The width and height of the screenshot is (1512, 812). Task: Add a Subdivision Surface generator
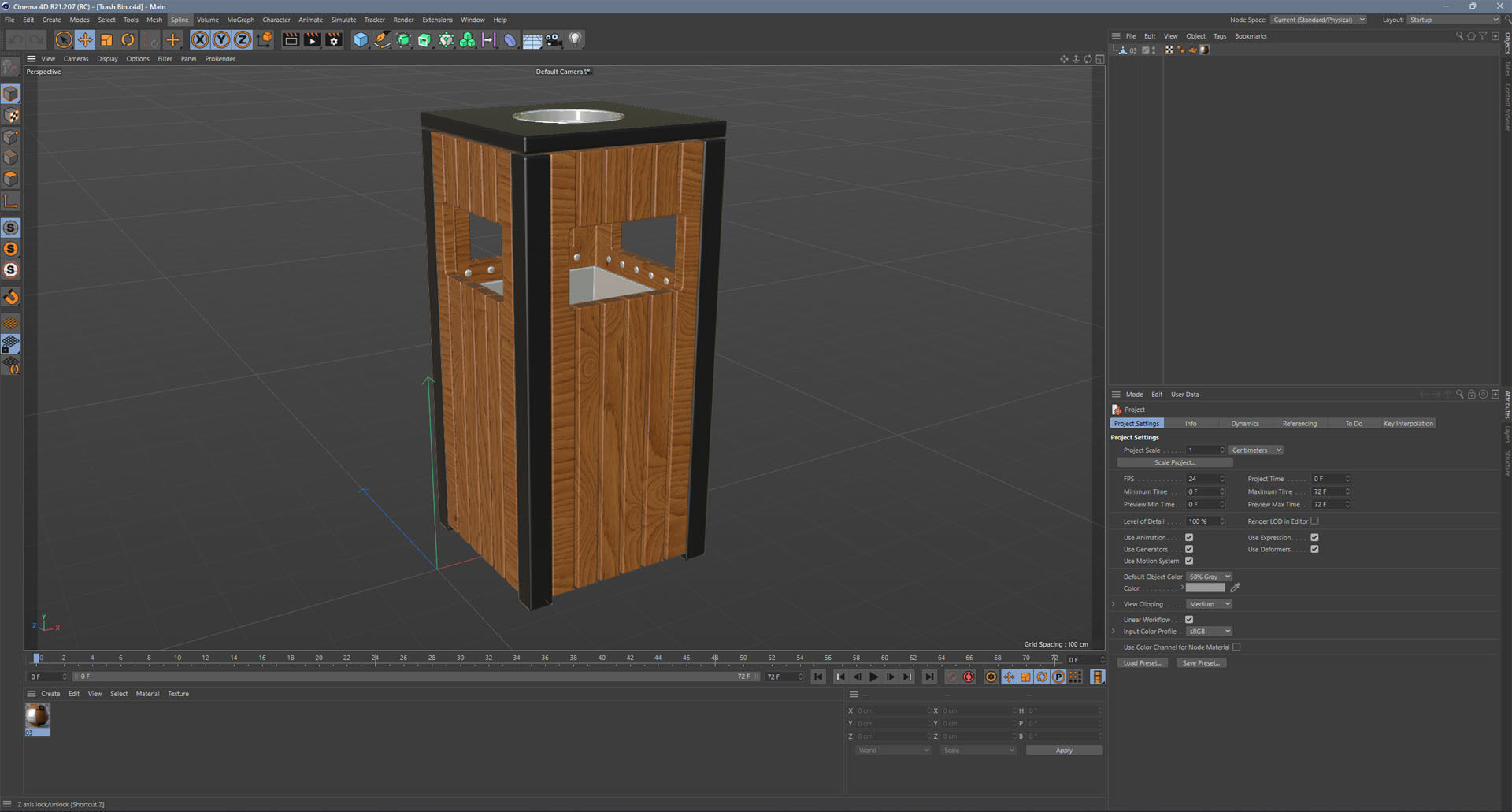403,39
